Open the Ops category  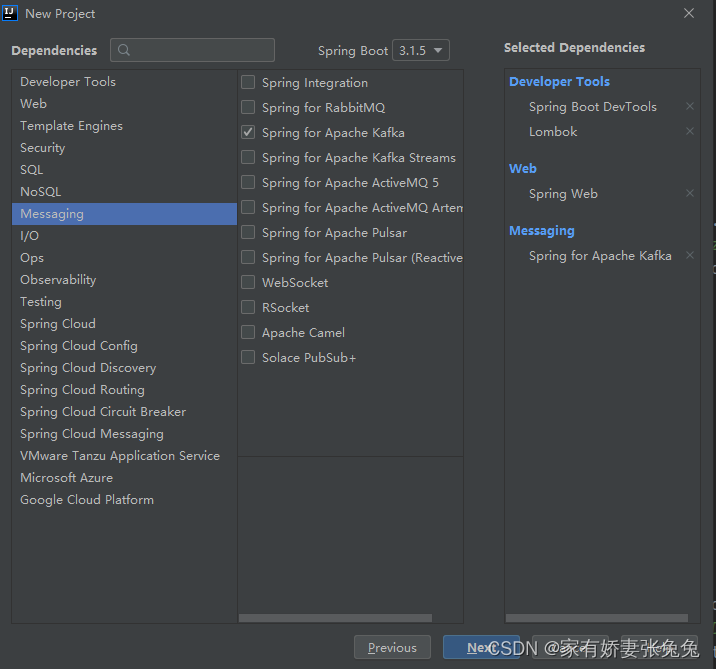[124, 258]
